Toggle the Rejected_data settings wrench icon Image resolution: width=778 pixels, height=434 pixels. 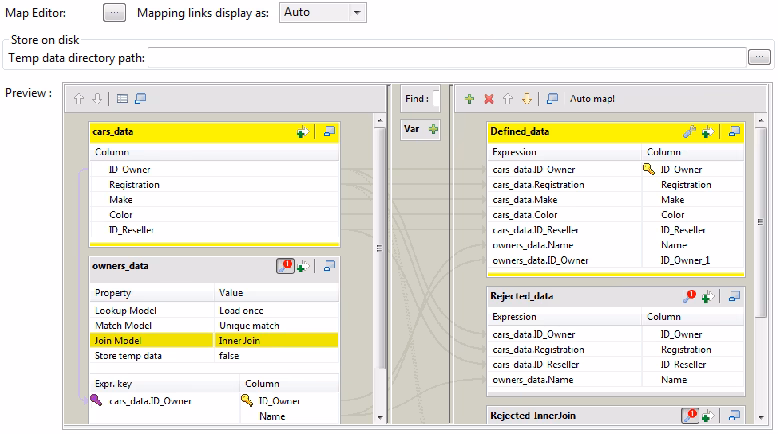[x=689, y=297]
